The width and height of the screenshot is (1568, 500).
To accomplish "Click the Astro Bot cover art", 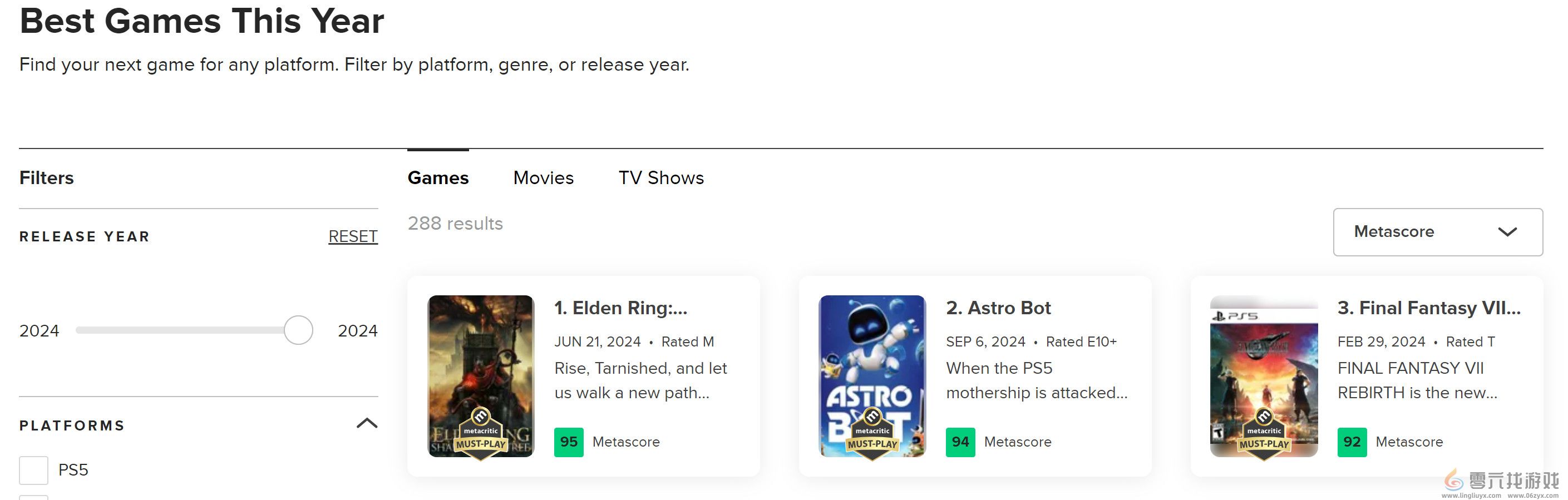I will click(872, 353).
